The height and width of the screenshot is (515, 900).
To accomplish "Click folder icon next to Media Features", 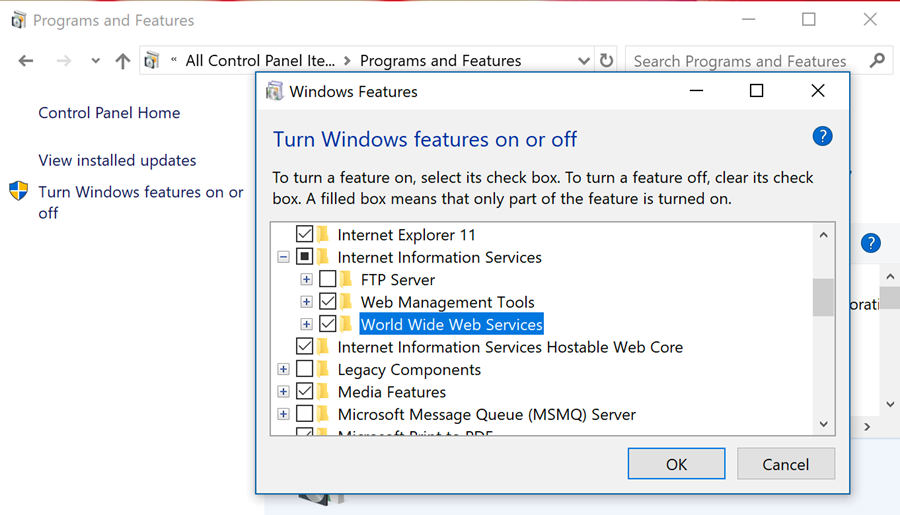I will [x=323, y=391].
